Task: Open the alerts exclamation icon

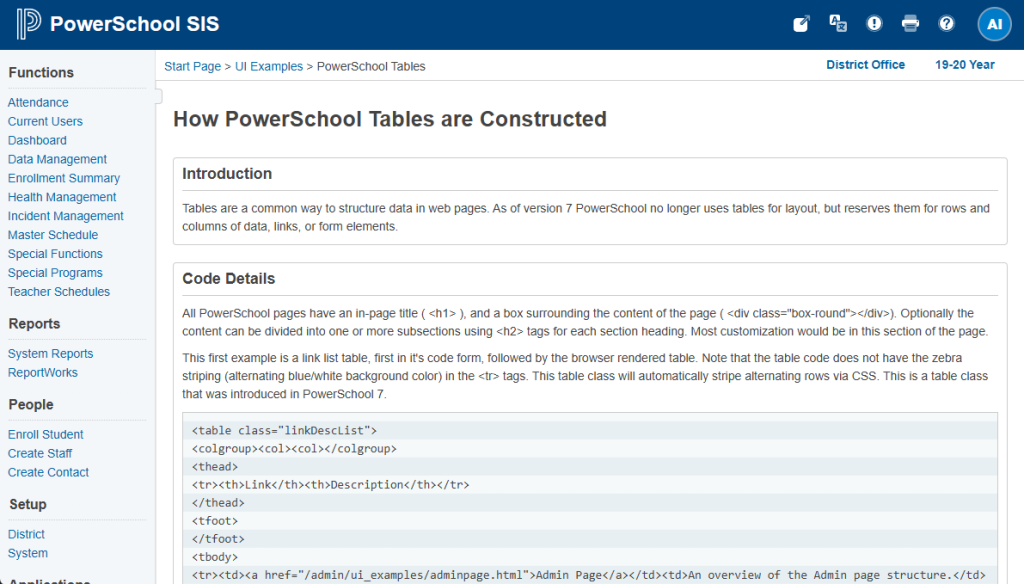Action: pyautogui.click(x=874, y=24)
